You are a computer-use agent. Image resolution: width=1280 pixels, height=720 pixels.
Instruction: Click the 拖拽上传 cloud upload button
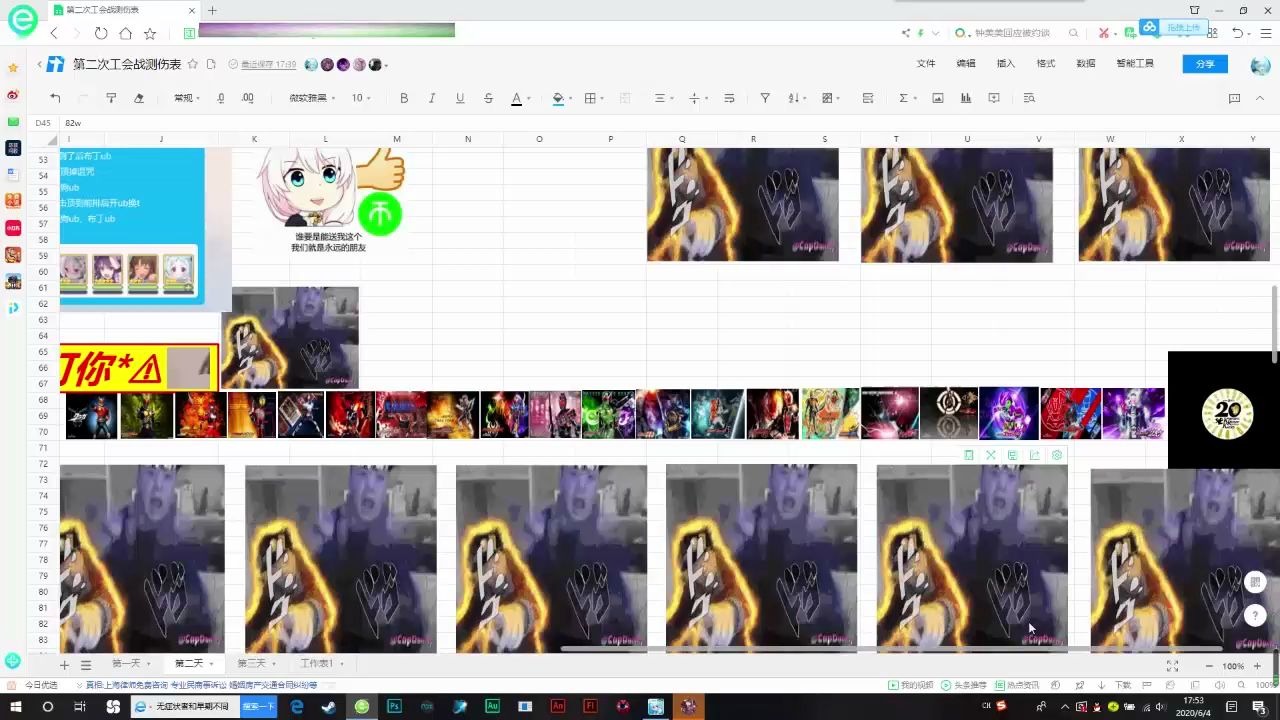point(1171,27)
